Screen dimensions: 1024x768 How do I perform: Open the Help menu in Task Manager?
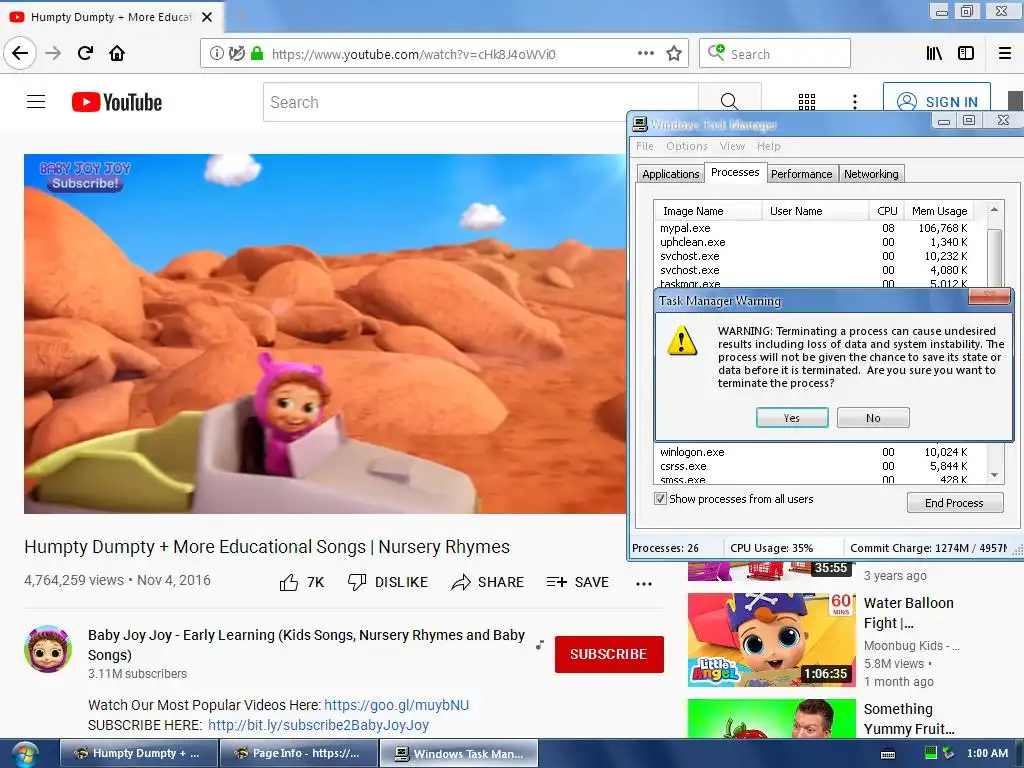click(x=769, y=146)
